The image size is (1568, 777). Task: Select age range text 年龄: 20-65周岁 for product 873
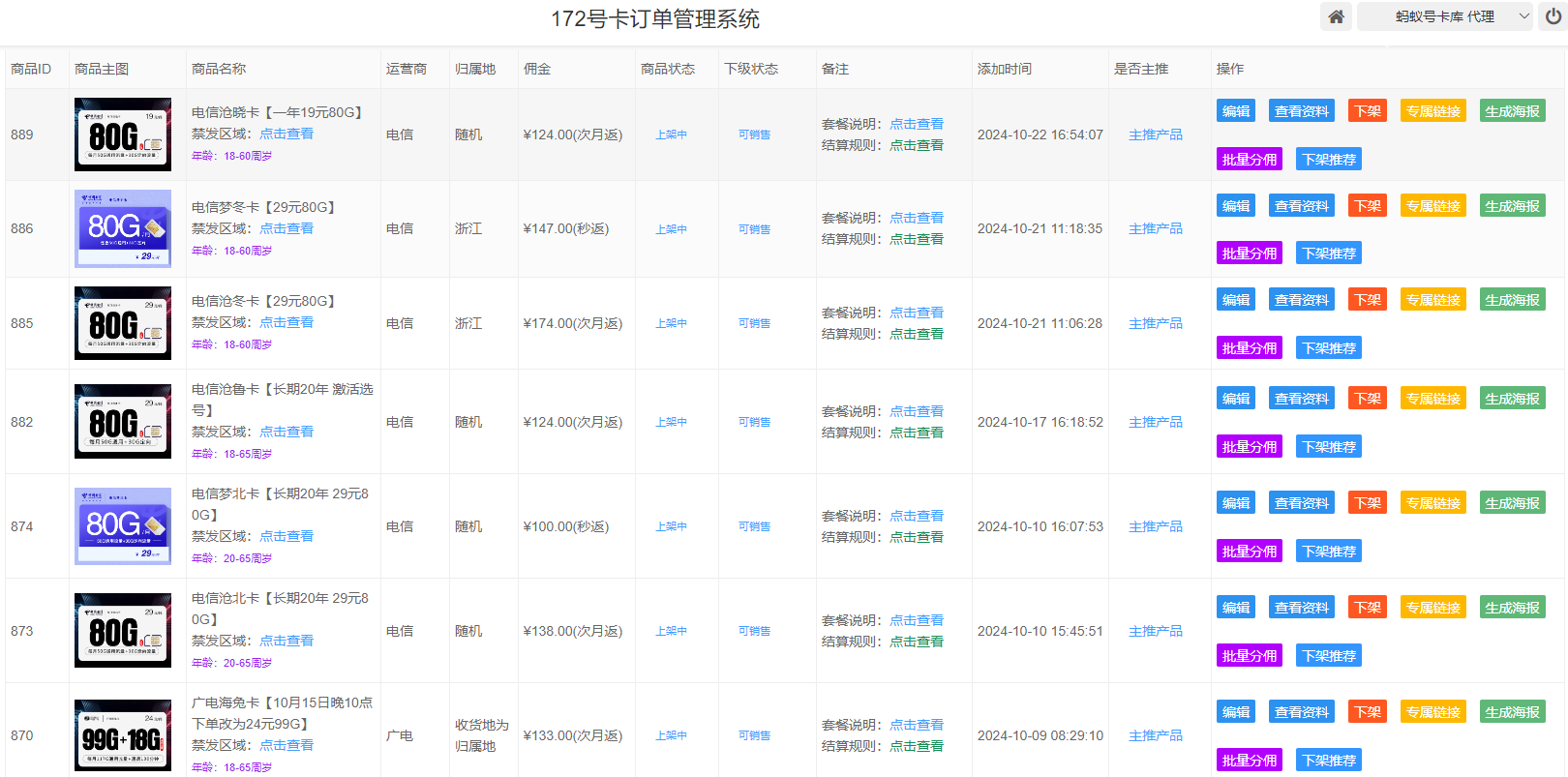pos(231,663)
